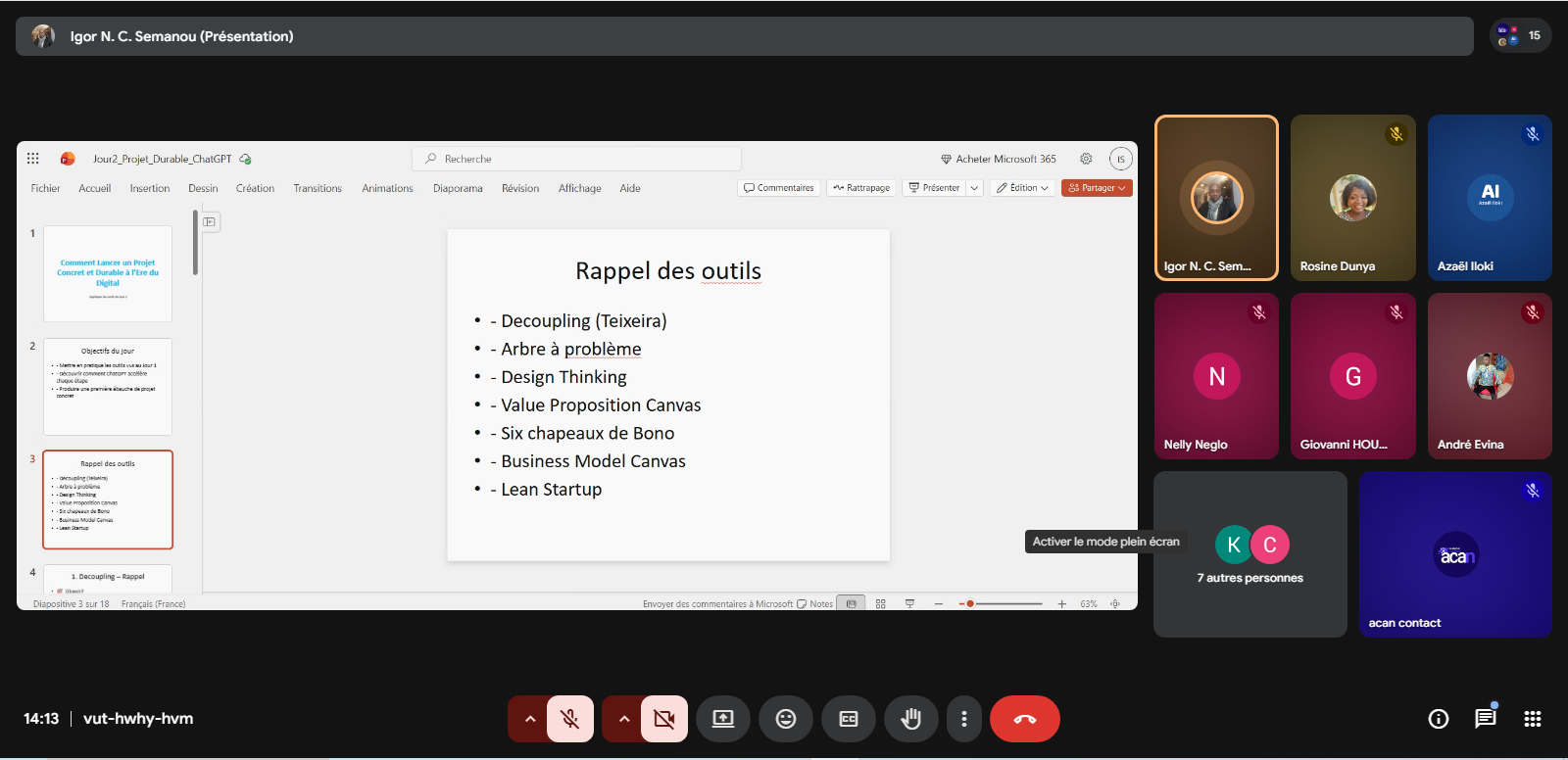This screenshot has height=760, width=1568.
Task: Open the Diaporama ribbon tab
Action: [x=458, y=188]
